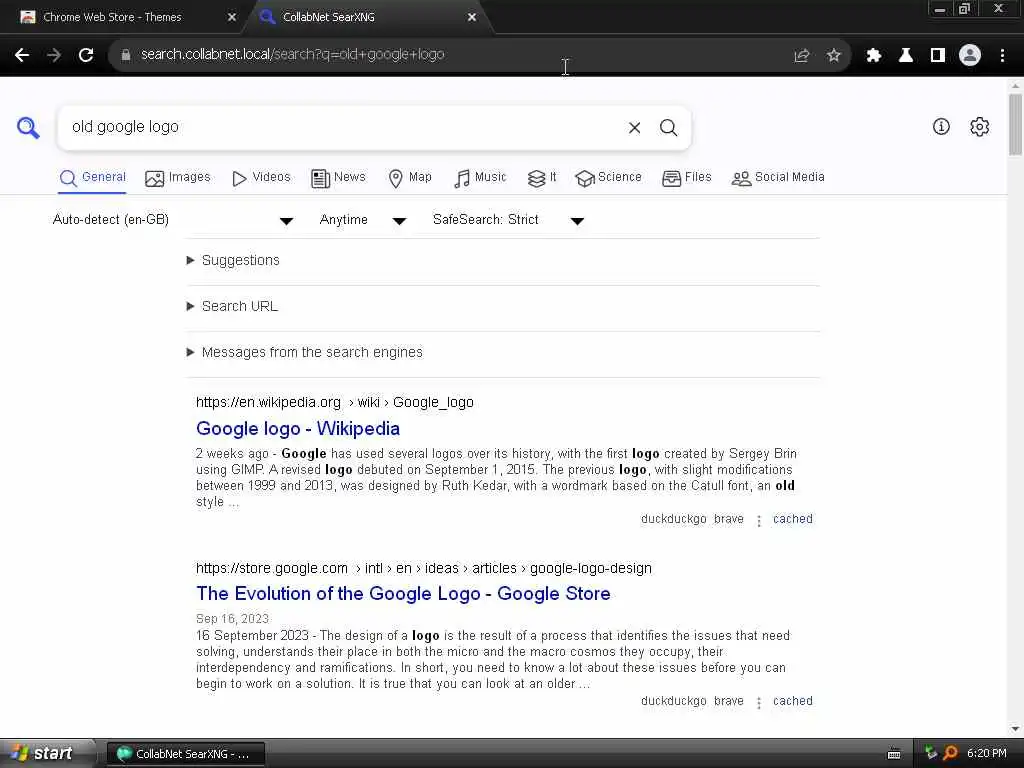The width and height of the screenshot is (1024, 768).
Task: Open Chrome three-dot menu
Action: (1002, 56)
